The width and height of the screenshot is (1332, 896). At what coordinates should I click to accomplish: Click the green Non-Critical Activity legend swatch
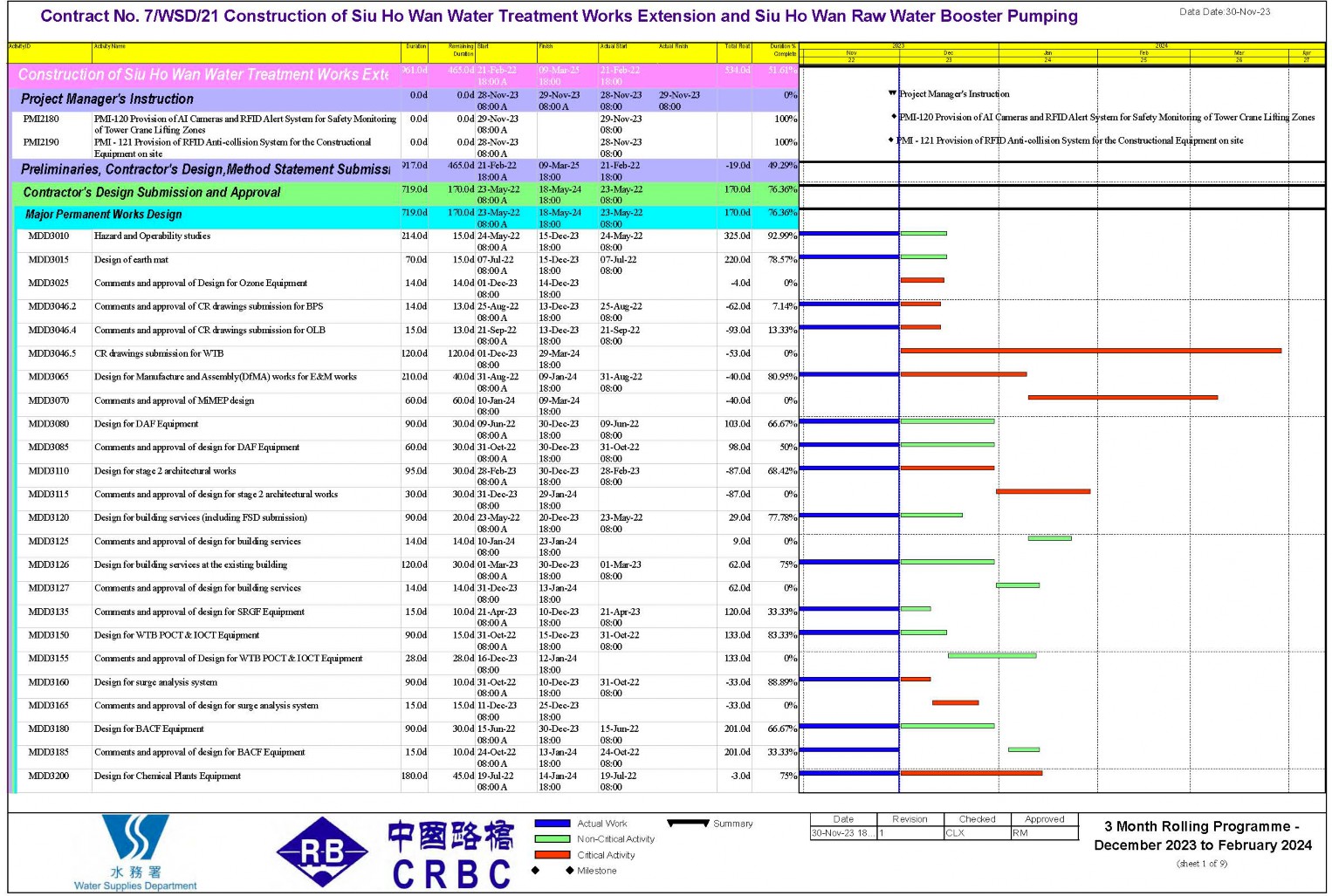point(553,838)
